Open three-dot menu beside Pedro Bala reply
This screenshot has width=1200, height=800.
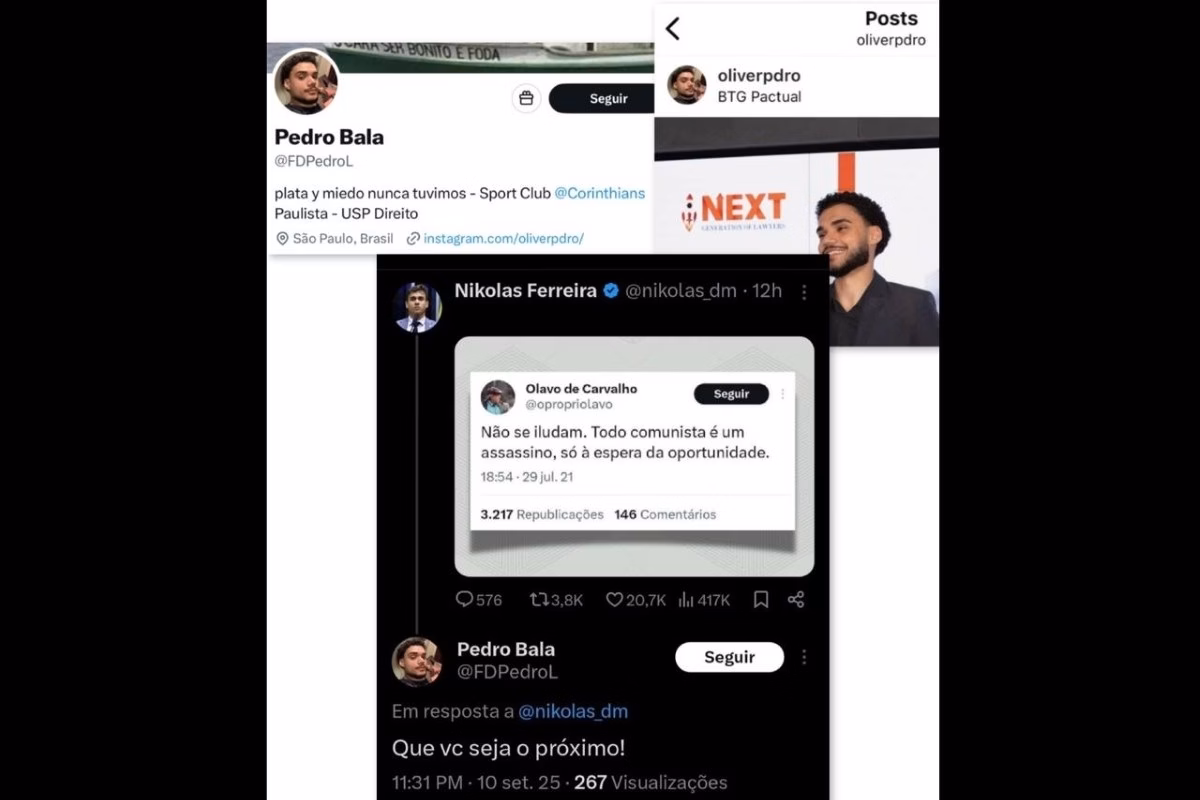[x=803, y=657]
